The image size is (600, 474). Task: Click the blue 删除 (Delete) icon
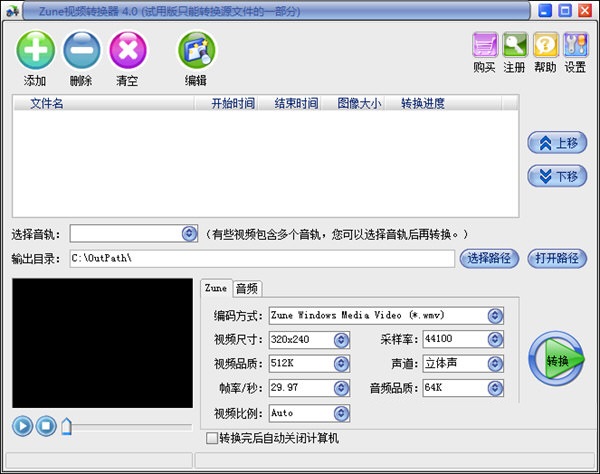(82, 50)
